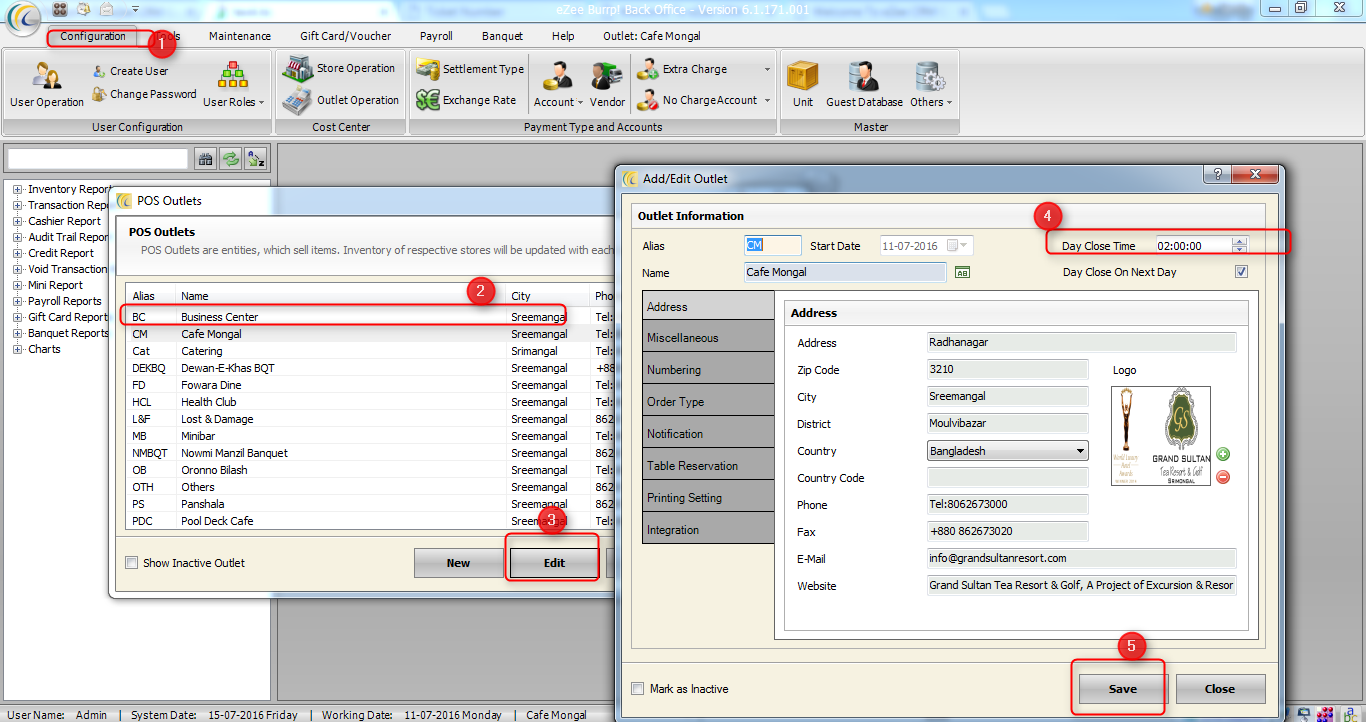
Task: Expand the Inventory Report tree node
Action: pyautogui.click(x=17, y=189)
